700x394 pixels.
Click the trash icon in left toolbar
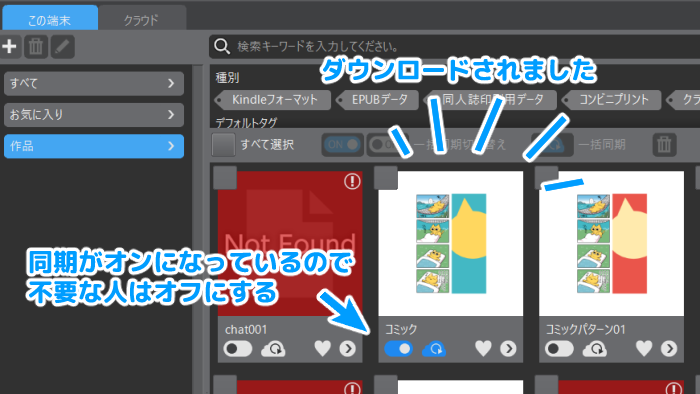click(36, 46)
